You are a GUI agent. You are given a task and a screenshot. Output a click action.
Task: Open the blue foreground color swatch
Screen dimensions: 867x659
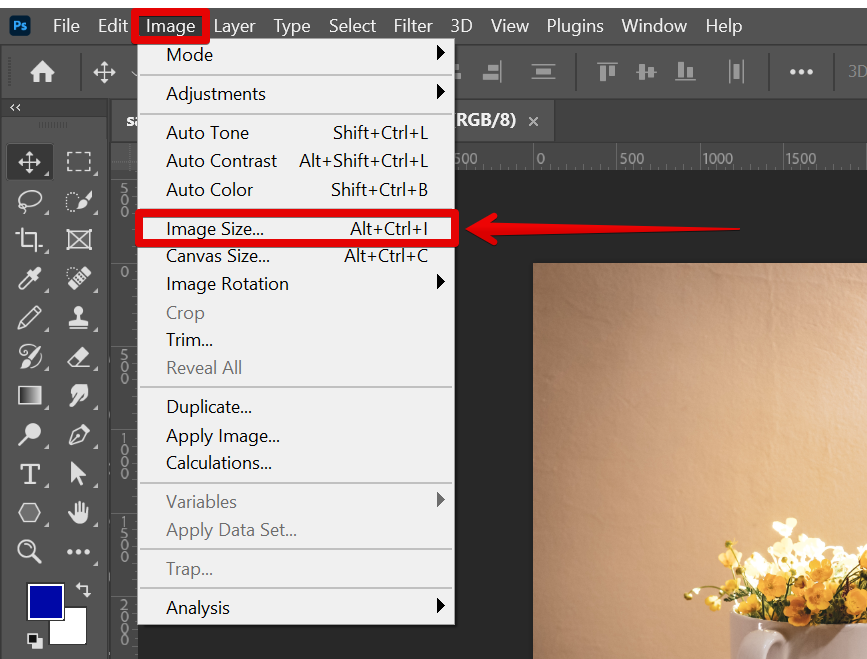click(45, 601)
